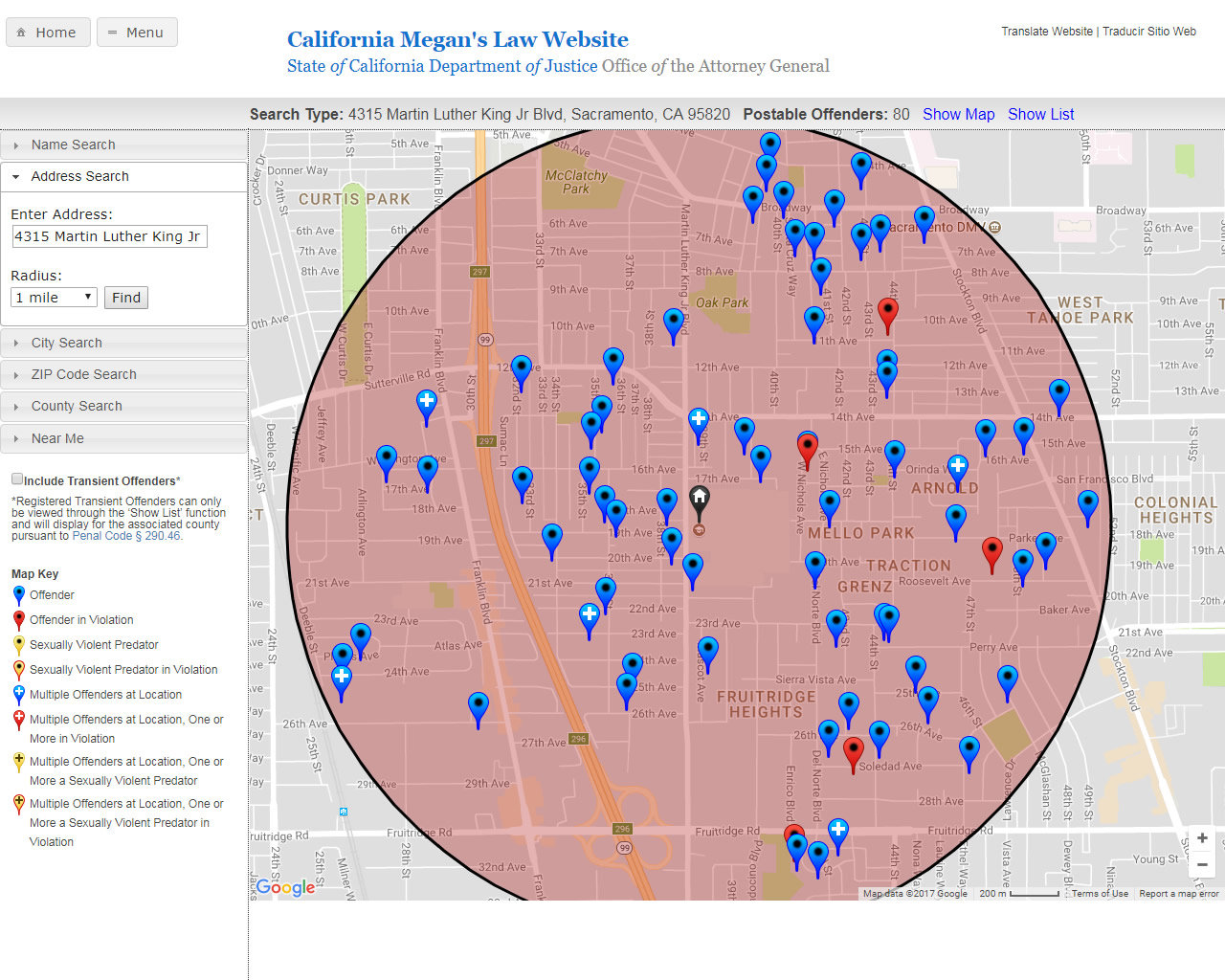The image size is (1225, 980).
Task: Click blue offender marker west of 19th Ave label
Action: coord(552,540)
